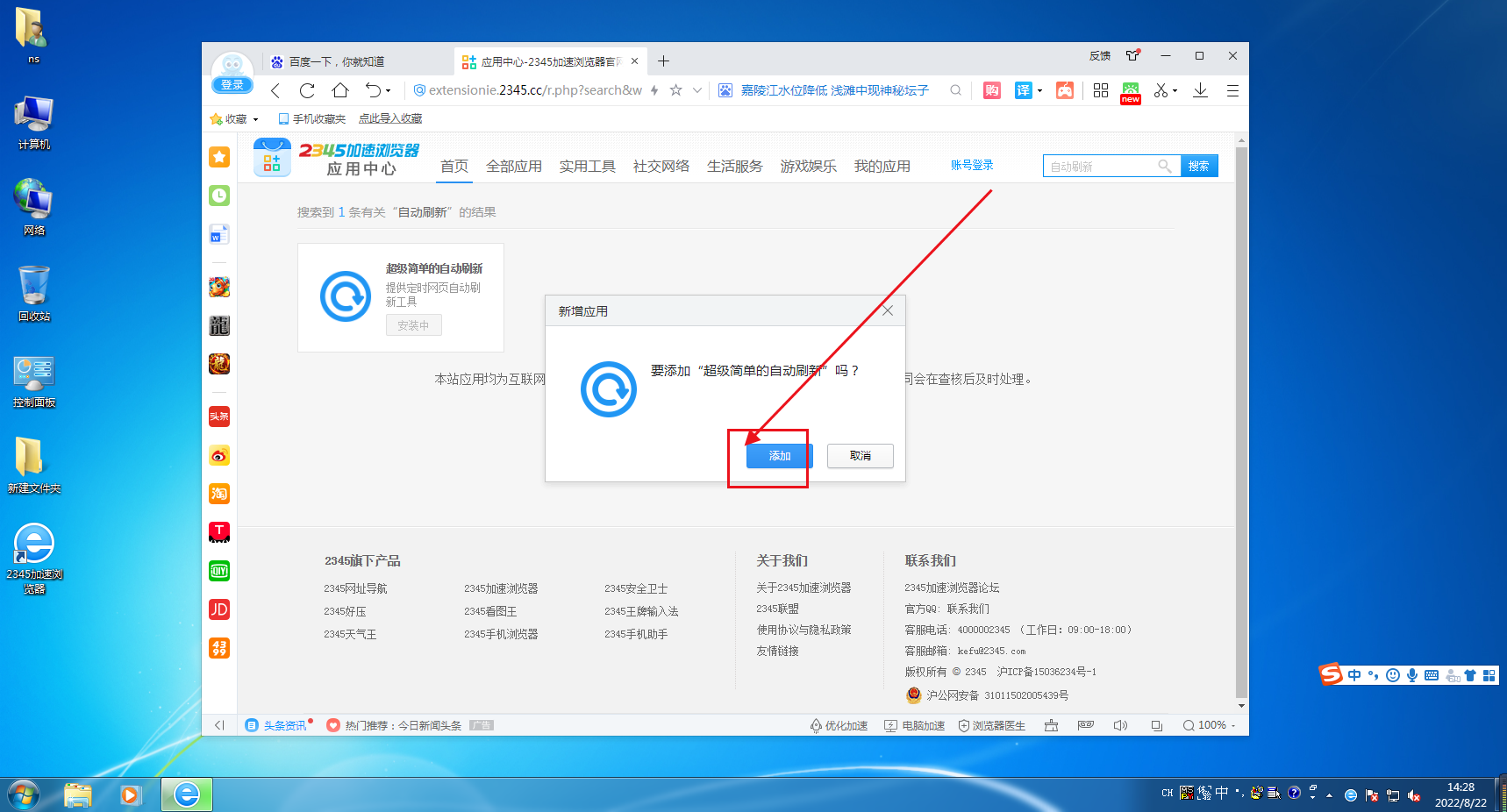Screen dimensions: 1507x812
Task: Click the lightning speed-mode icon in address bar
Action: click(654, 90)
